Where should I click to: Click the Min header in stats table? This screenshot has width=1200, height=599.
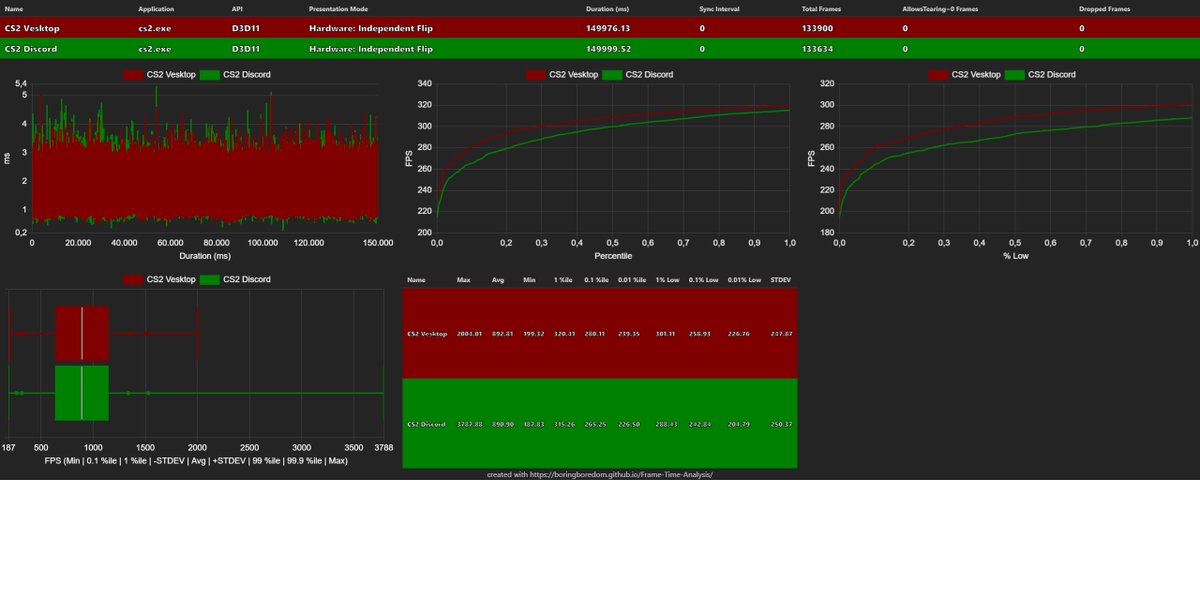pyautogui.click(x=529, y=280)
